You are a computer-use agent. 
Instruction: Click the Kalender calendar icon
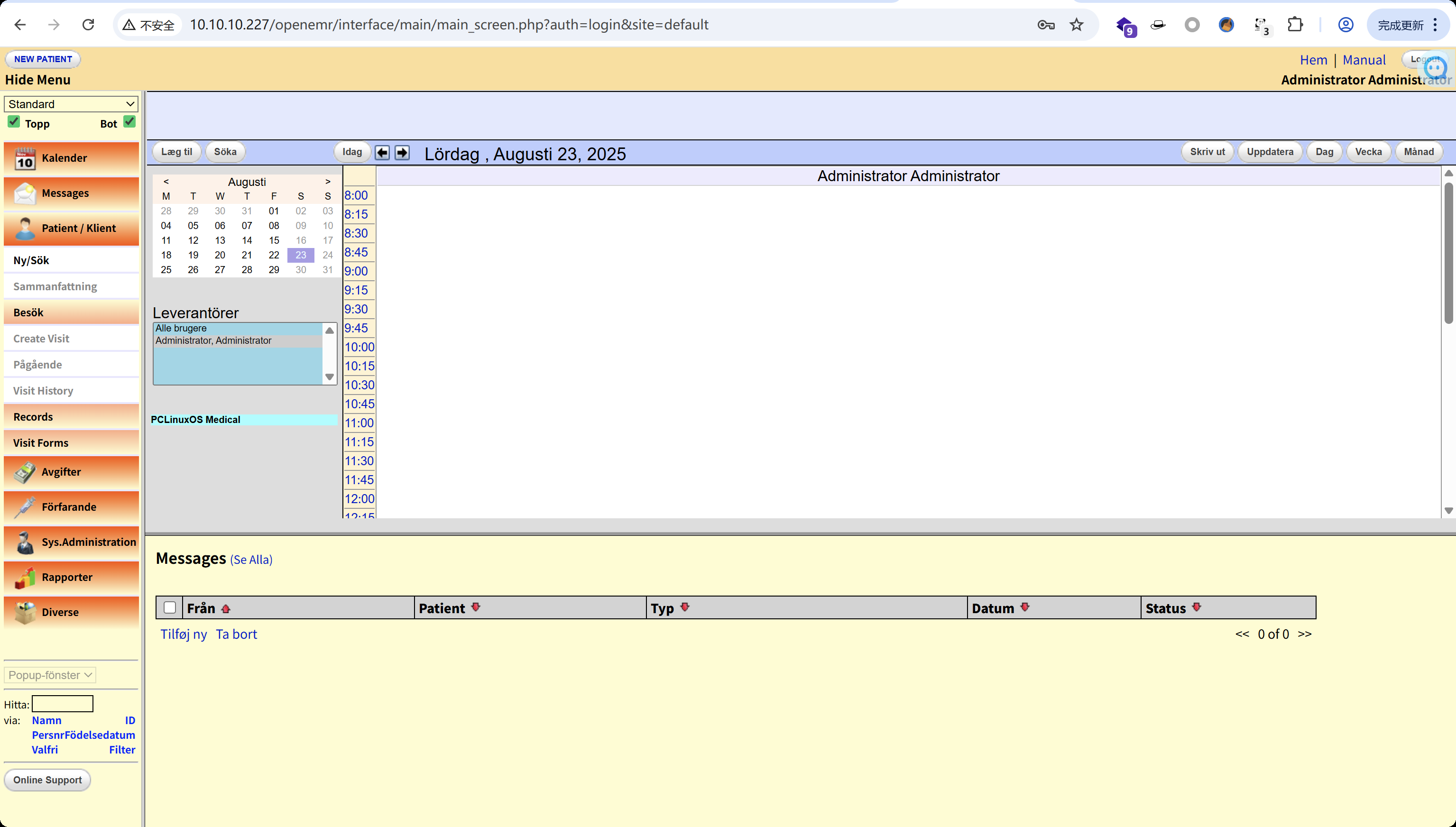25,158
